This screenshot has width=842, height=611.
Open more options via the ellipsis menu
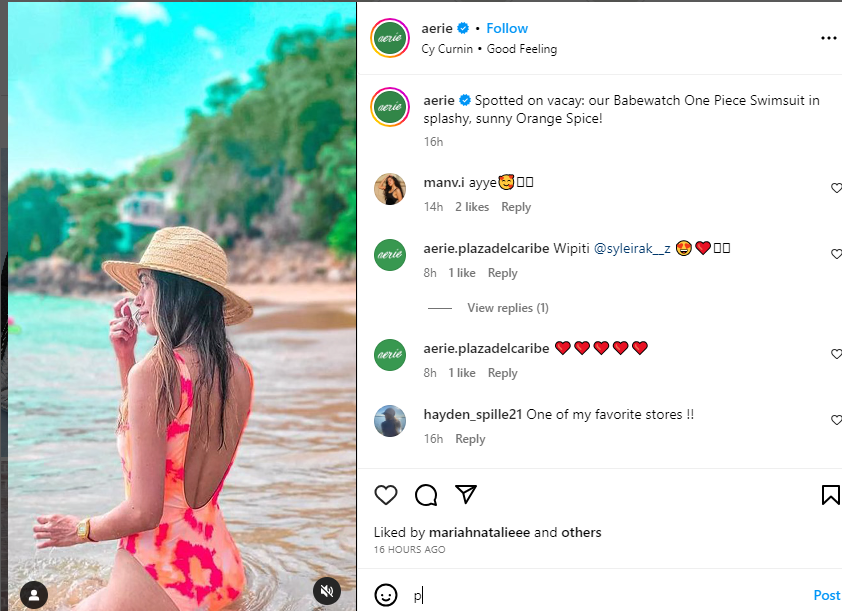[828, 37]
